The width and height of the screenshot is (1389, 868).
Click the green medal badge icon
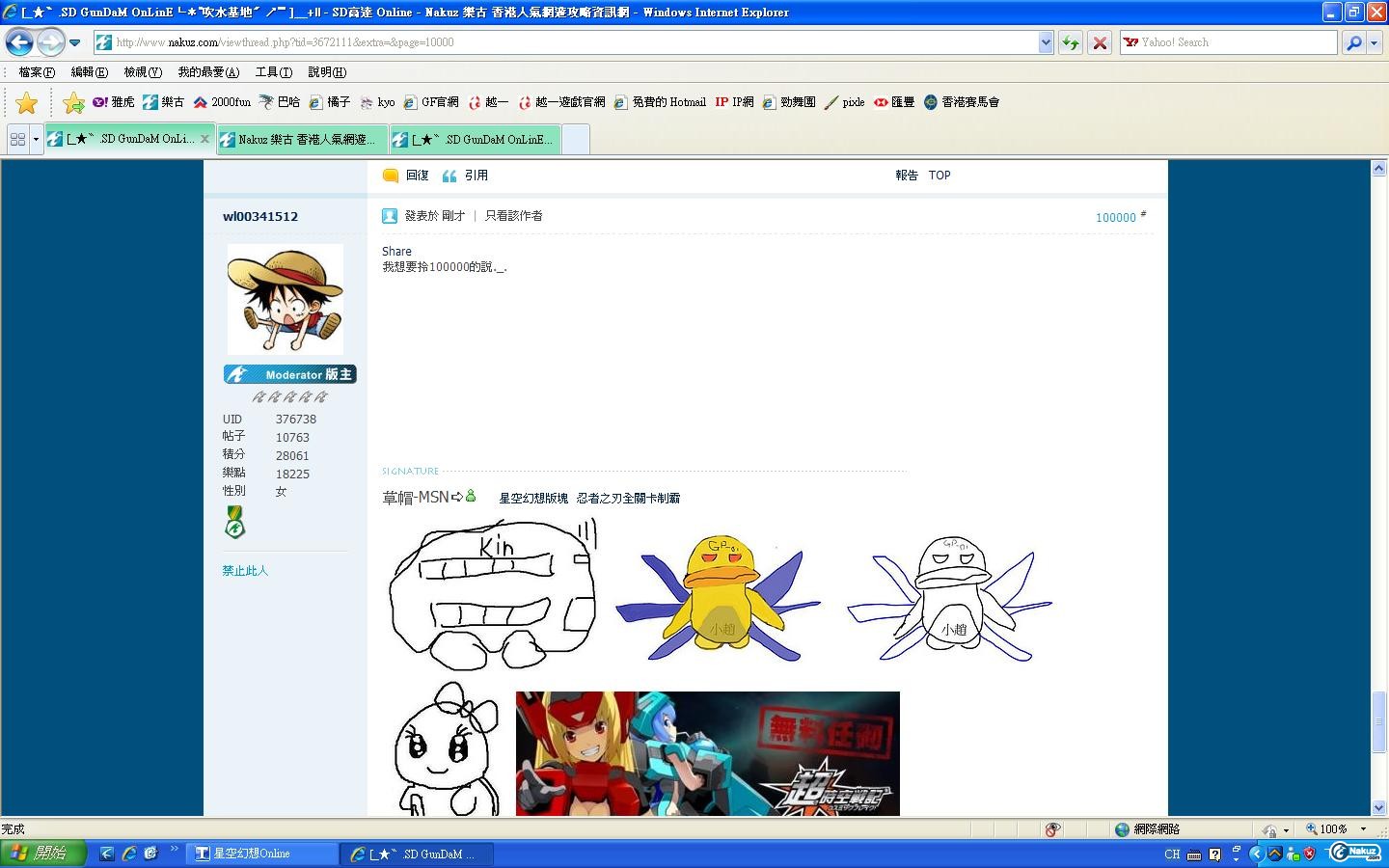point(234,522)
